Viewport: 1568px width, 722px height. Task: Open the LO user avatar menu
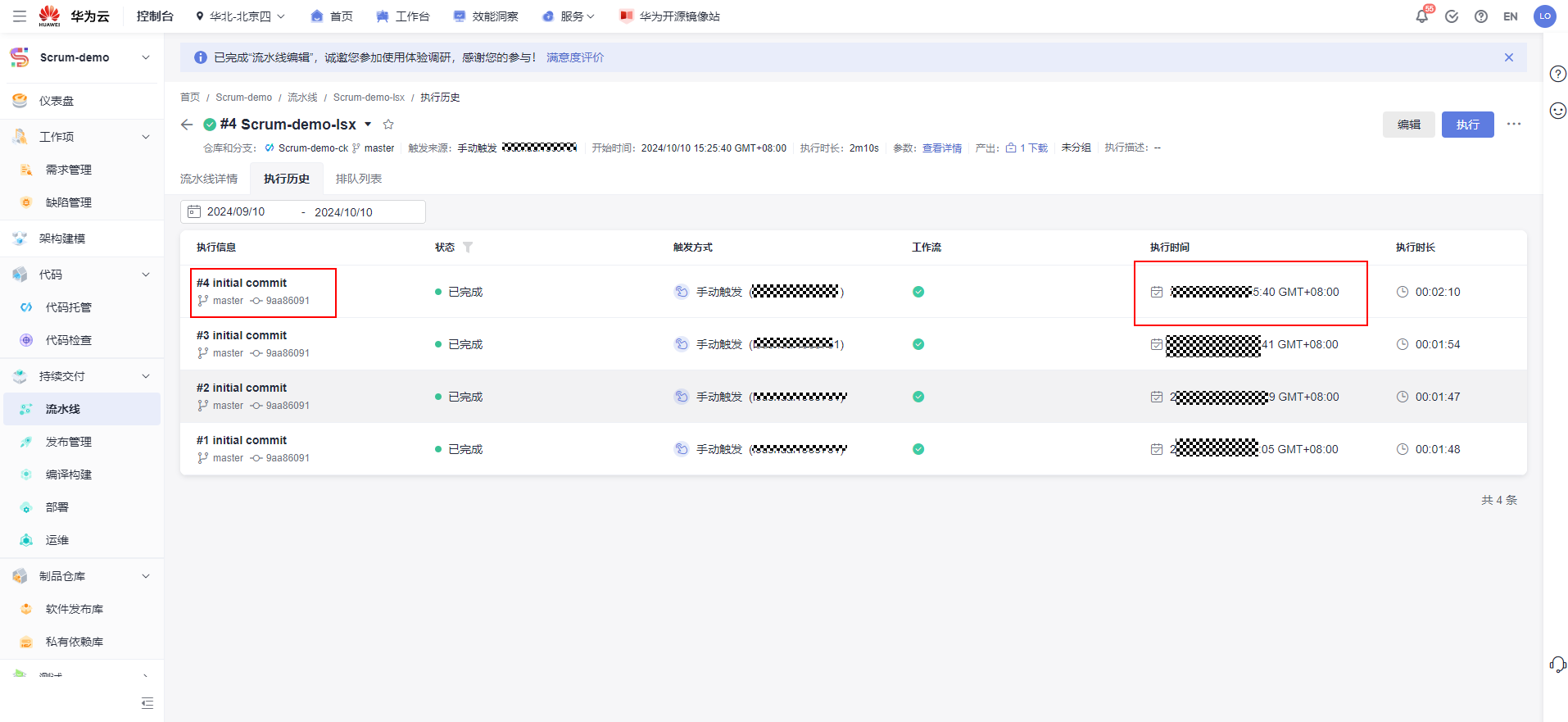(1545, 16)
